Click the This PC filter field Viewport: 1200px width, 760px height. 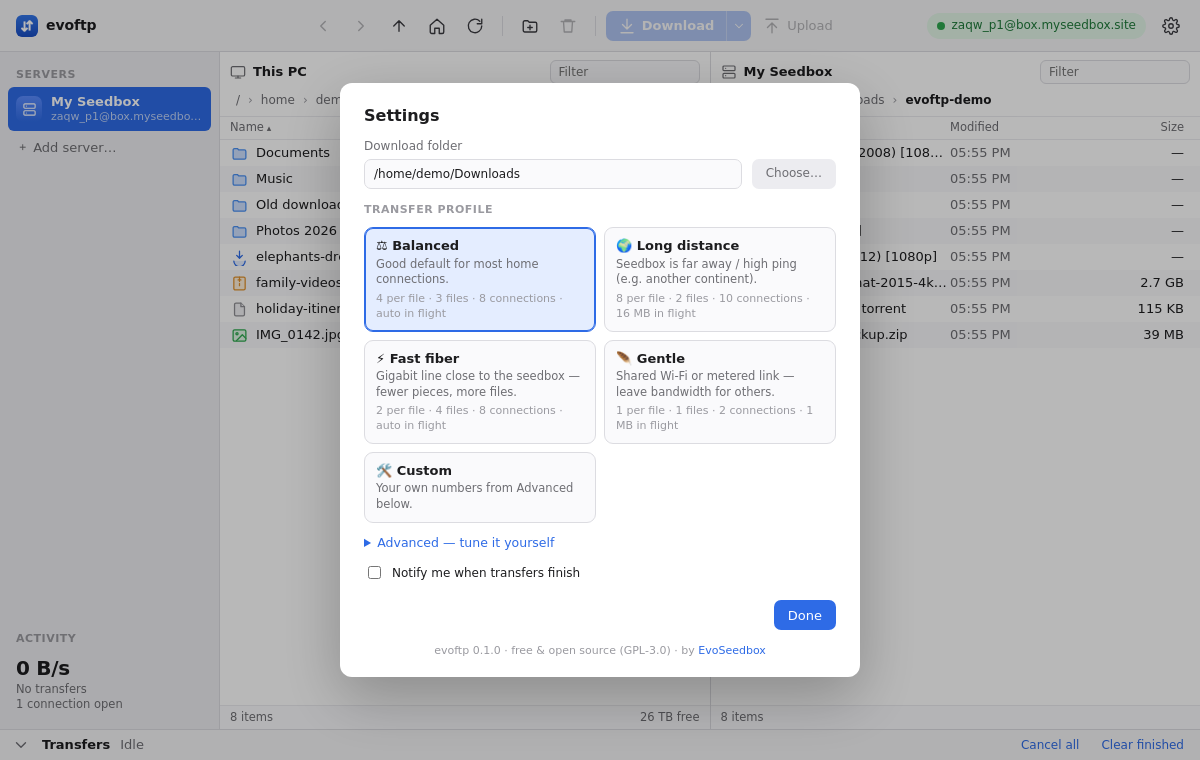tap(625, 72)
